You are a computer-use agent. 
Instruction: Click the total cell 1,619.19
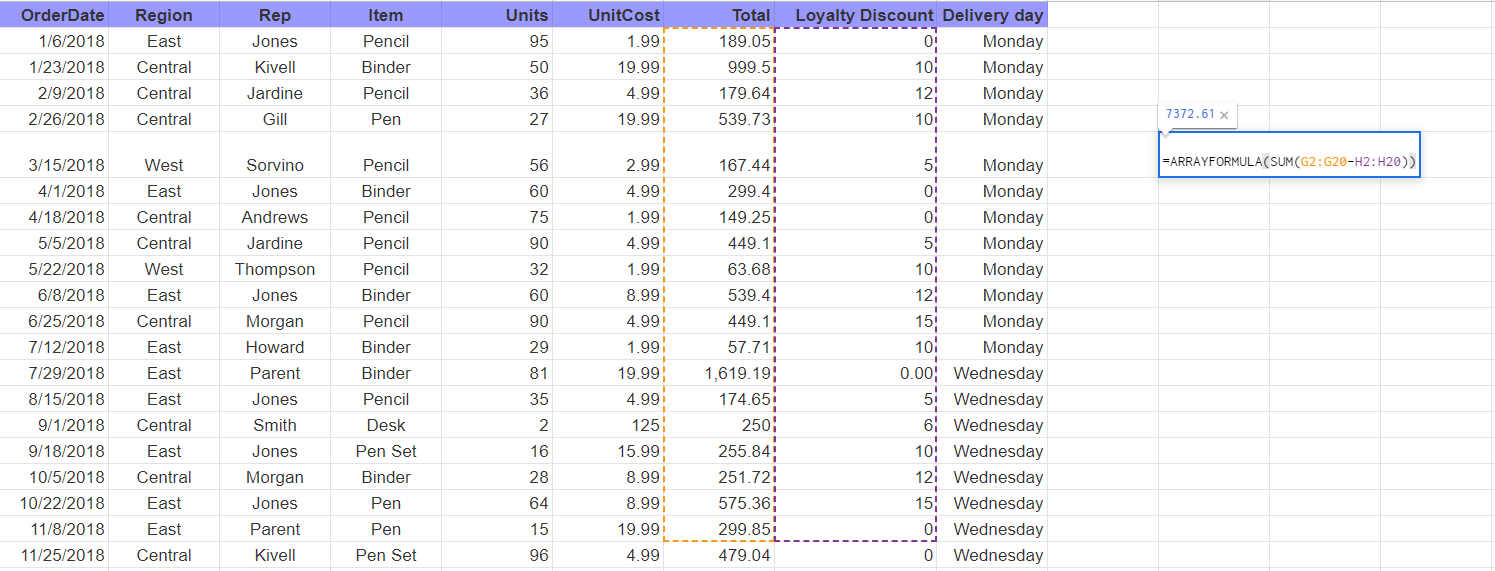719,373
